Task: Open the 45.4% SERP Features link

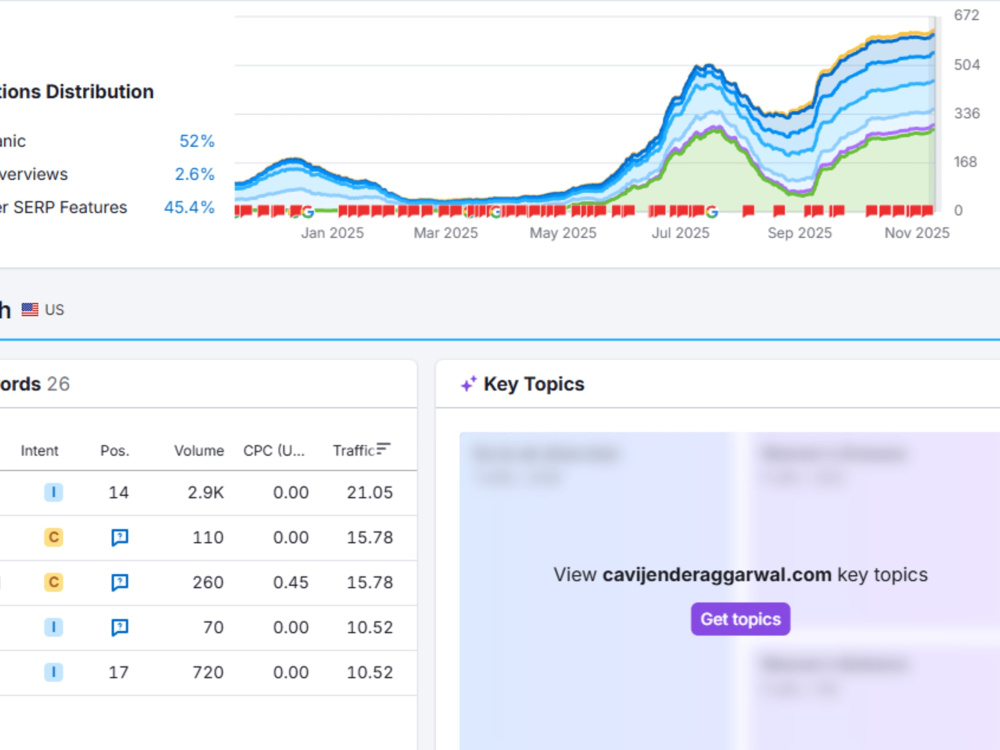Action: pos(189,207)
